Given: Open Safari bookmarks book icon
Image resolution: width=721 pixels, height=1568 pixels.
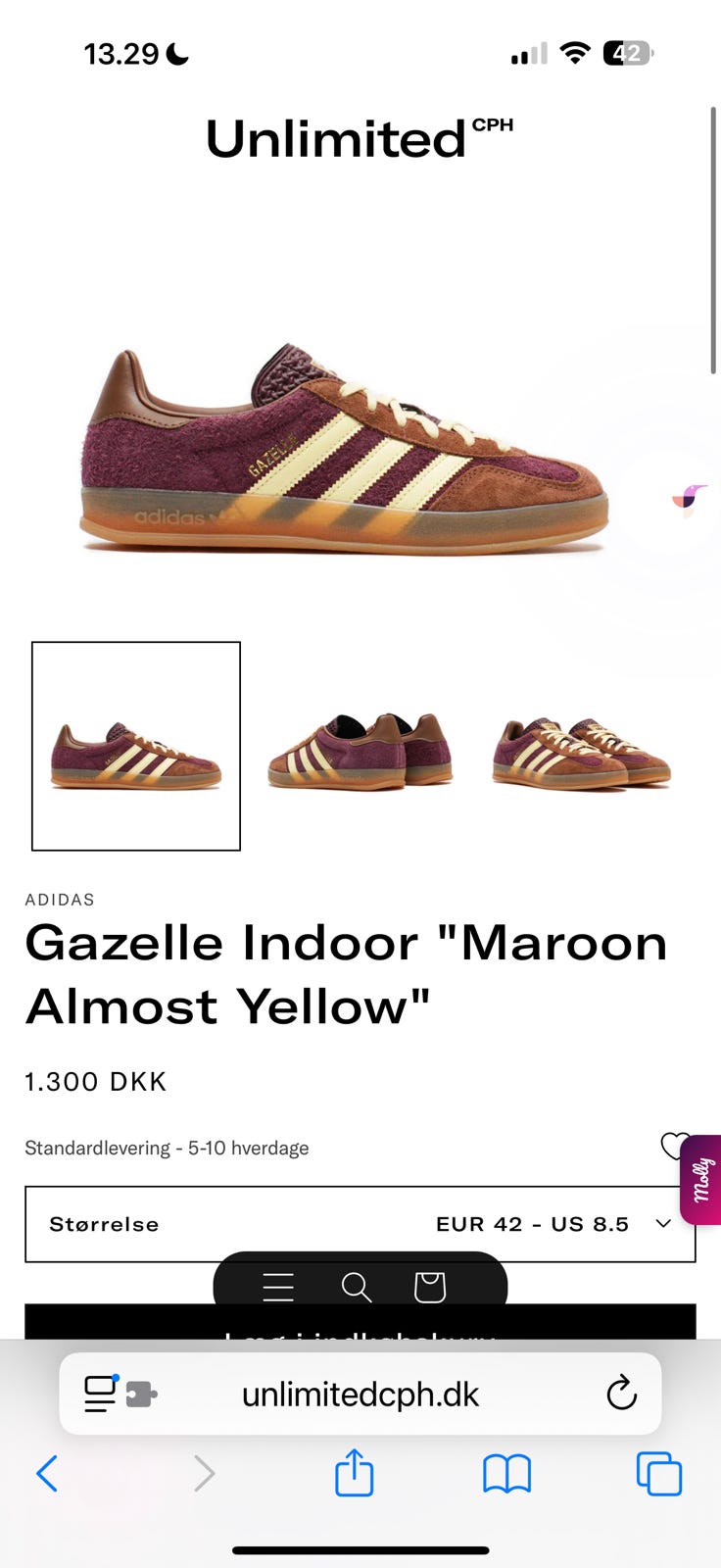Looking at the screenshot, I should pos(506,1473).
